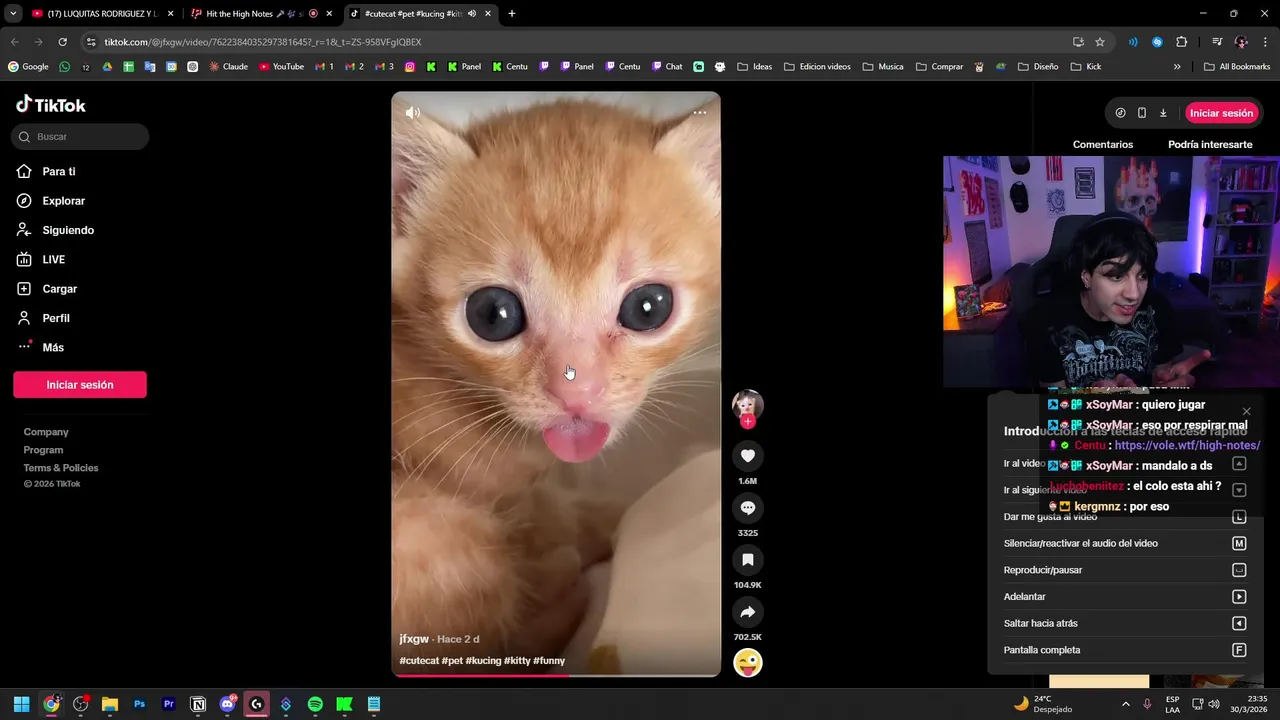Switch to the Comentarios tab
This screenshot has width=1280, height=720.
point(1103,145)
